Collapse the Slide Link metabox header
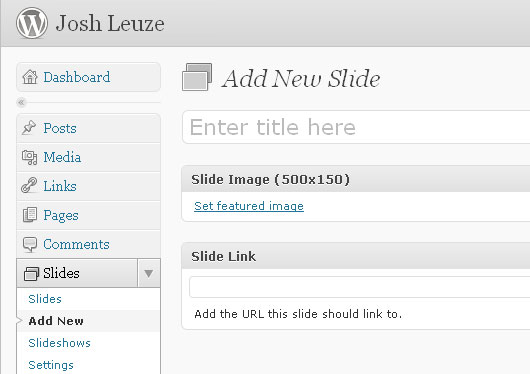This screenshot has width=530, height=374. pos(356,256)
